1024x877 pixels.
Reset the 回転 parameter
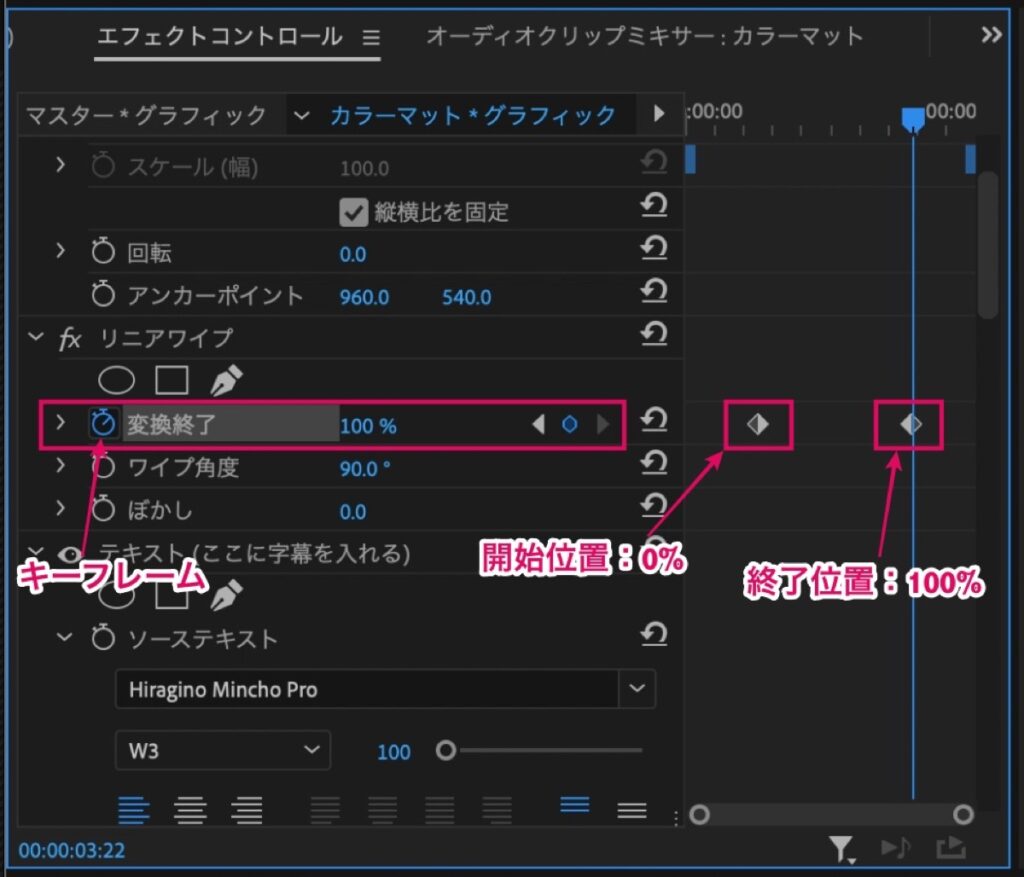click(654, 247)
